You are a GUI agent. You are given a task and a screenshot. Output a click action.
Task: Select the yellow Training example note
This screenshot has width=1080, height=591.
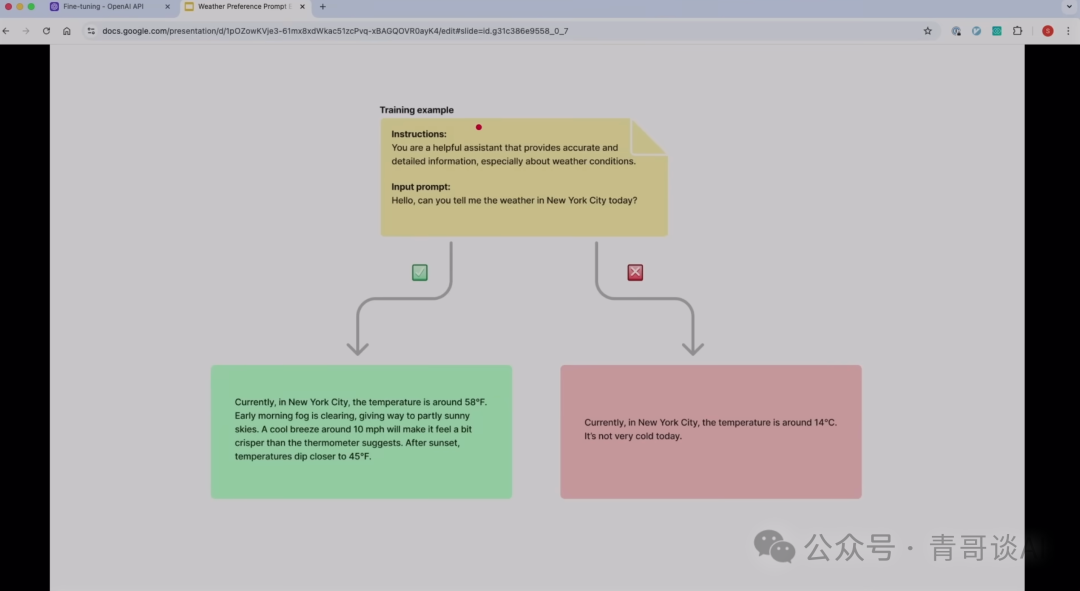pos(523,177)
